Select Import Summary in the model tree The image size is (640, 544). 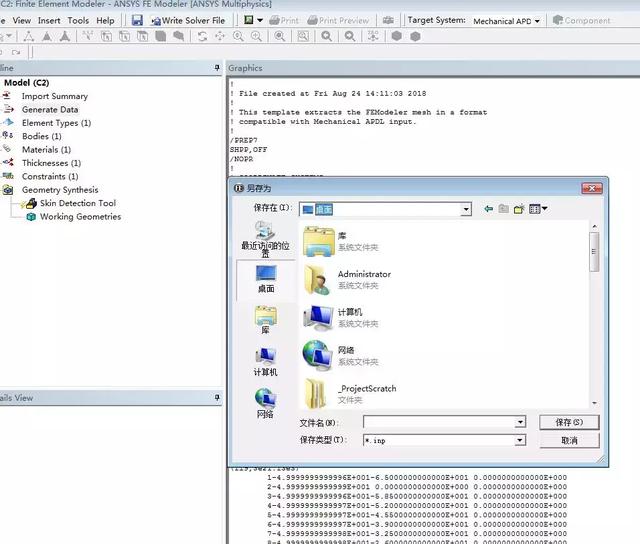click(x=55, y=96)
